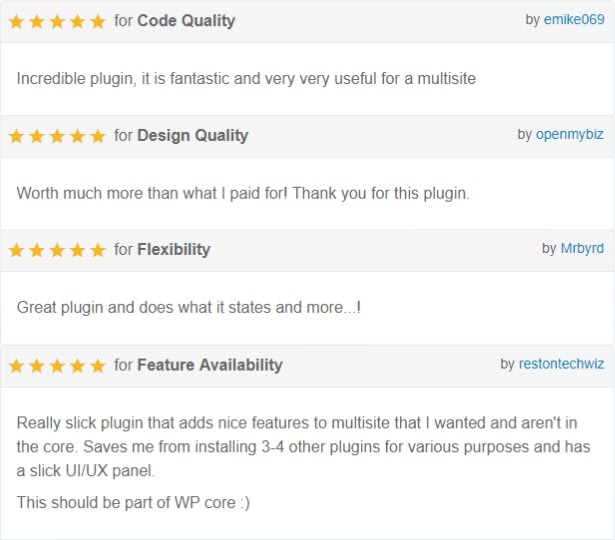Click fifth star of Code Quality rating

click(98, 21)
